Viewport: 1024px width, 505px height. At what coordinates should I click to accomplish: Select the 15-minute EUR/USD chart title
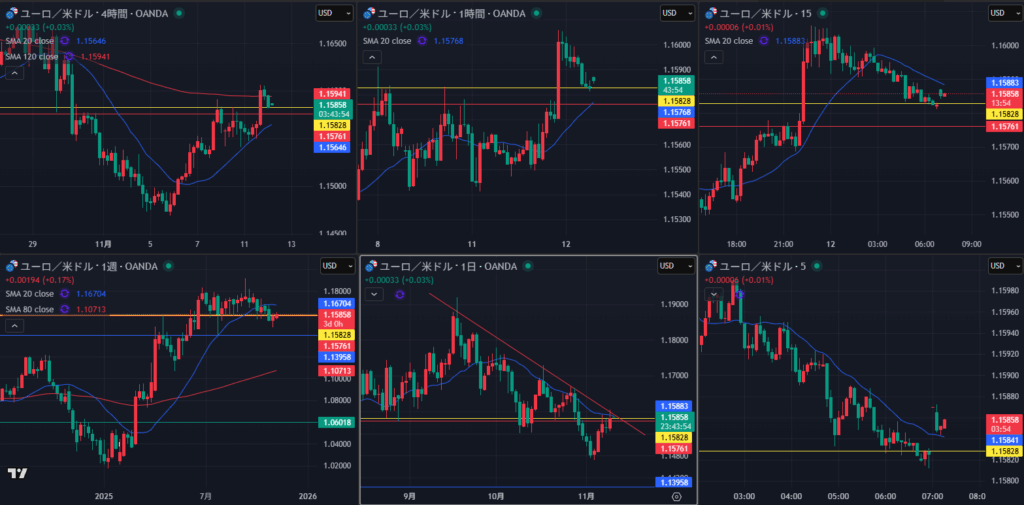point(768,13)
